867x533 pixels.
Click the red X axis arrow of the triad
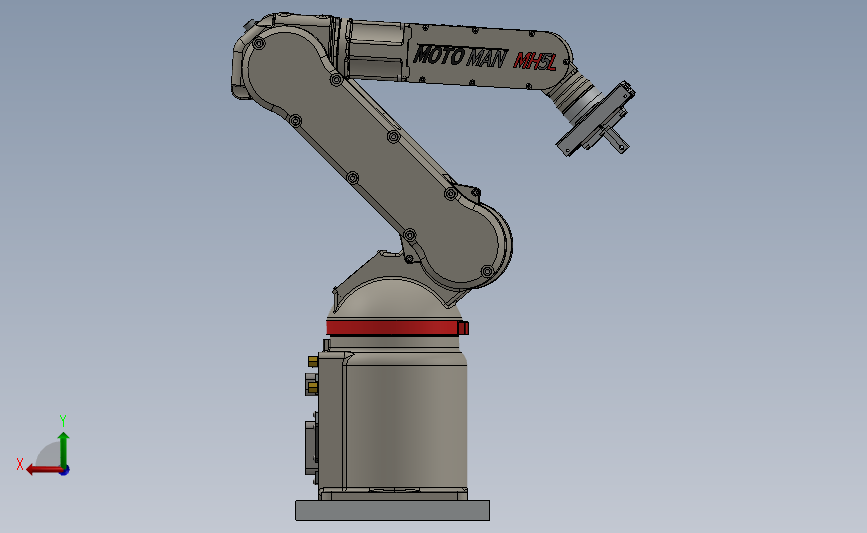(44, 470)
